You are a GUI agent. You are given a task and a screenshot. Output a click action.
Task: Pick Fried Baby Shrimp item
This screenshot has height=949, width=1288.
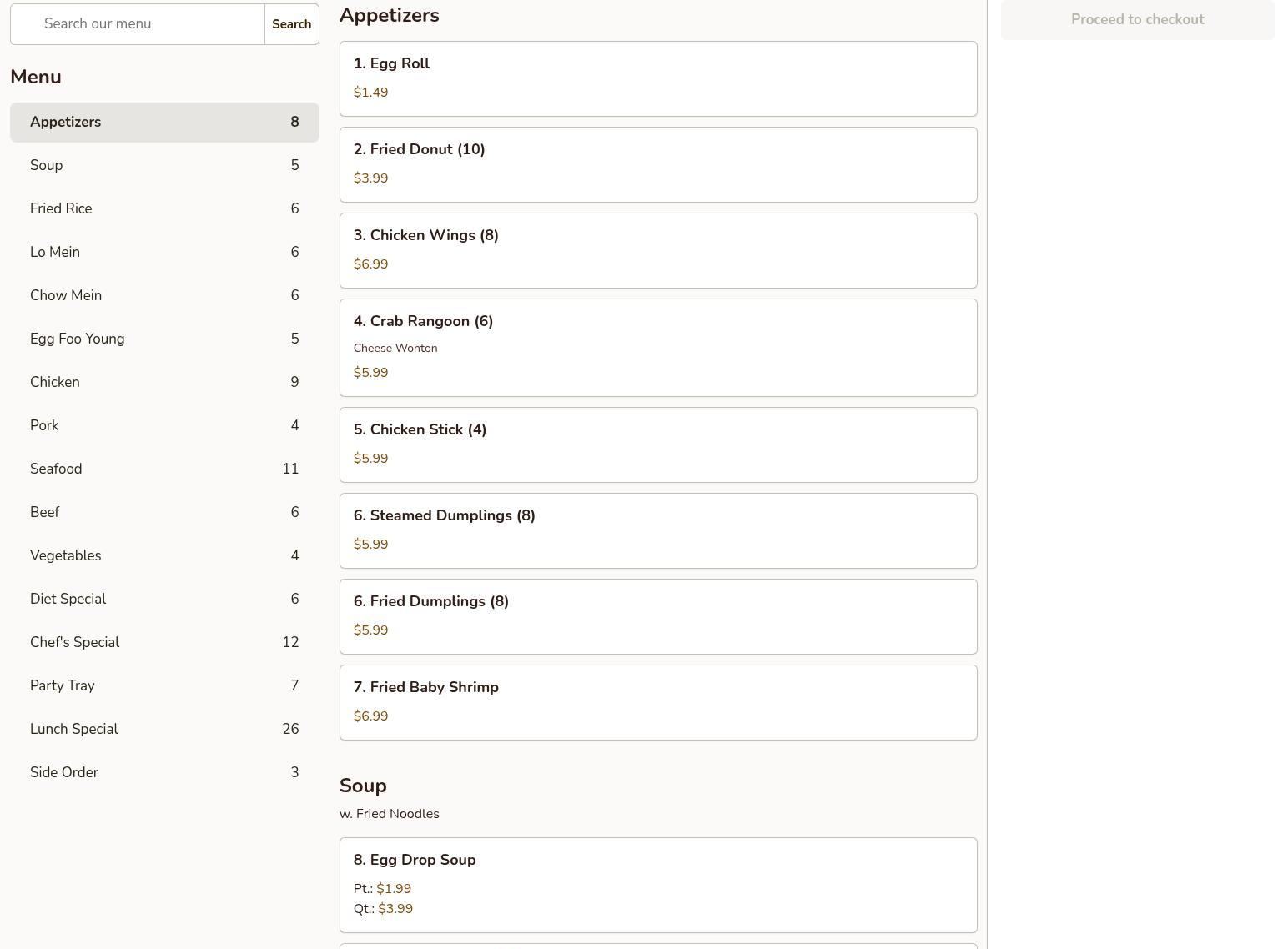pyautogui.click(x=658, y=703)
